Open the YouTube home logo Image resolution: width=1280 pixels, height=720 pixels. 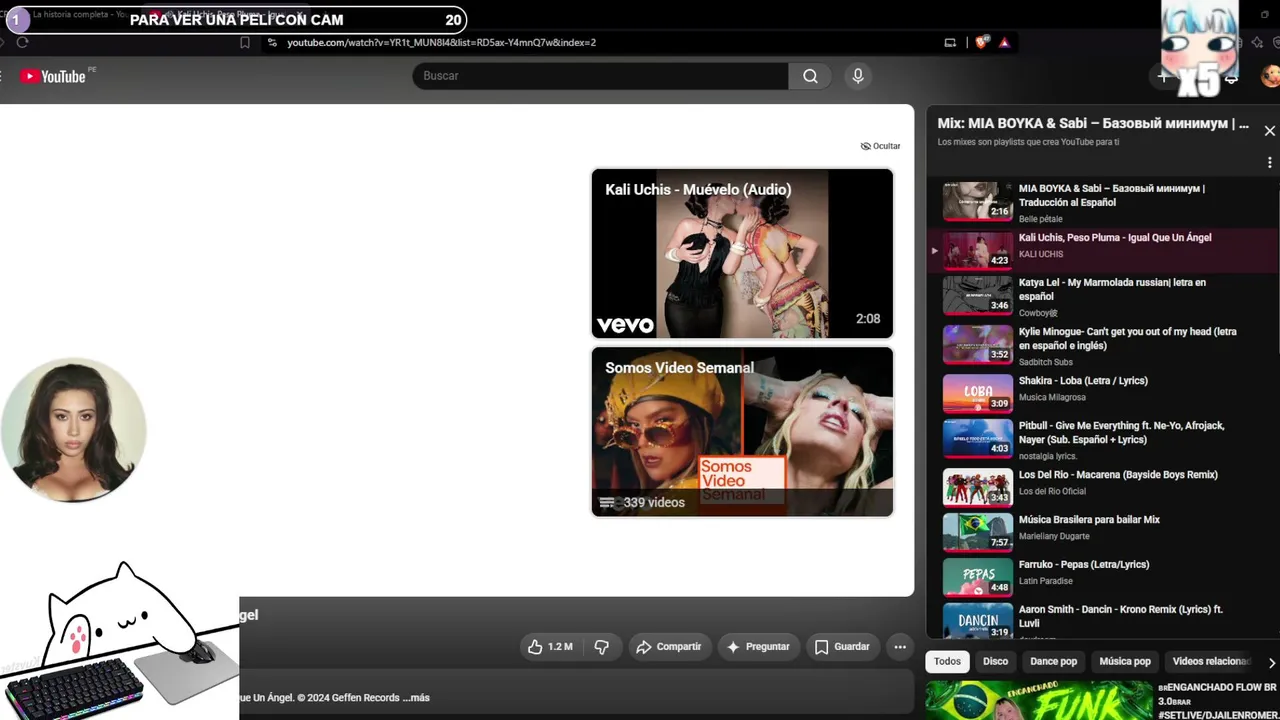[52, 76]
